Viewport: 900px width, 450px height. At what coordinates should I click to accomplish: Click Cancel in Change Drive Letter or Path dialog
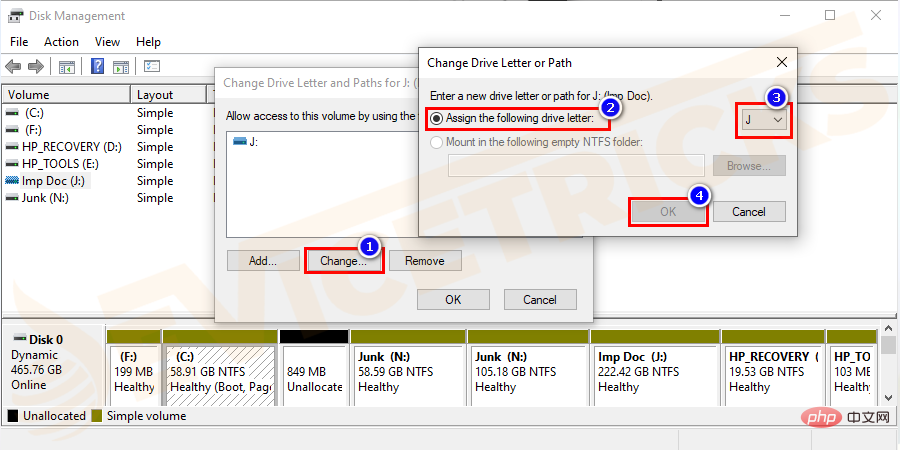[749, 212]
